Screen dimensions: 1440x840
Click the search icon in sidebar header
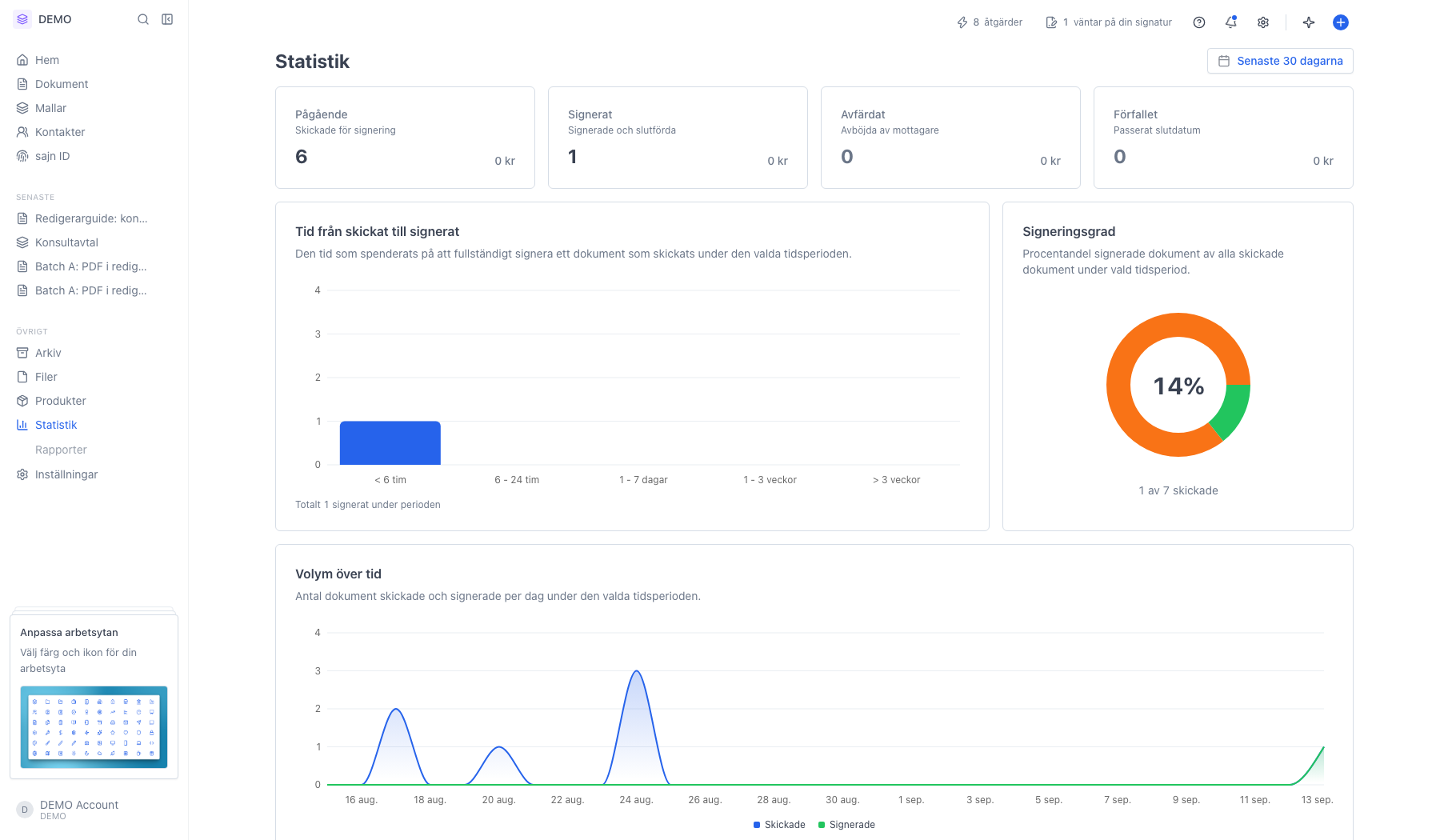pos(143,19)
